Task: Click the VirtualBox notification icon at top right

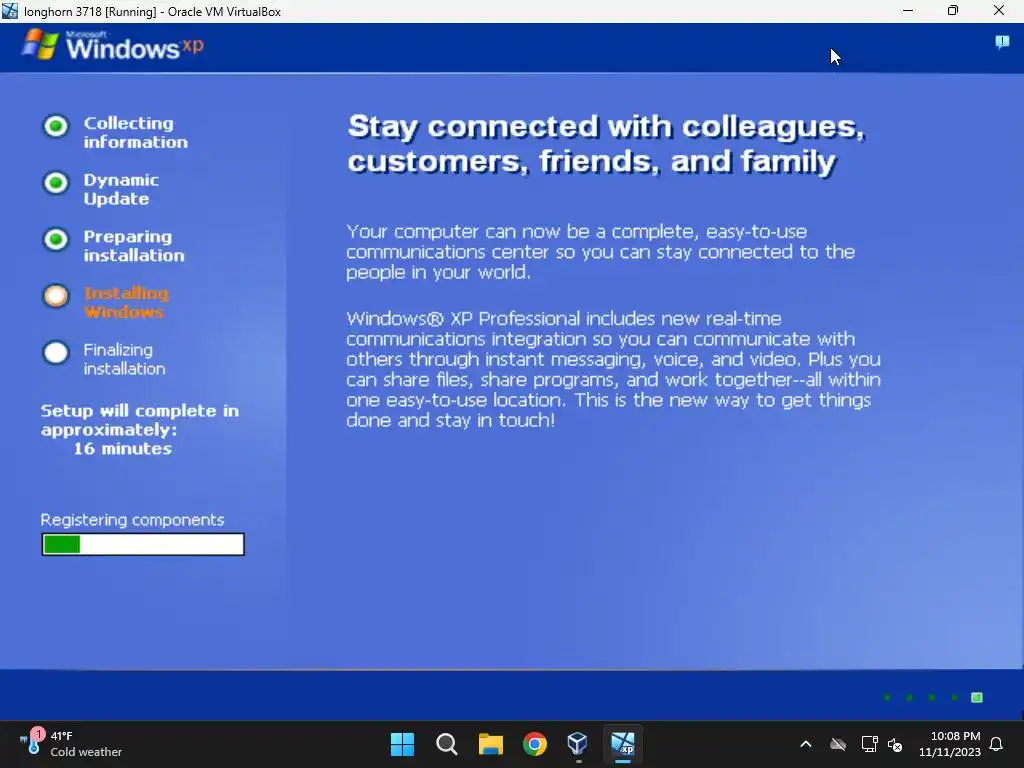Action: pyautogui.click(x=1002, y=42)
